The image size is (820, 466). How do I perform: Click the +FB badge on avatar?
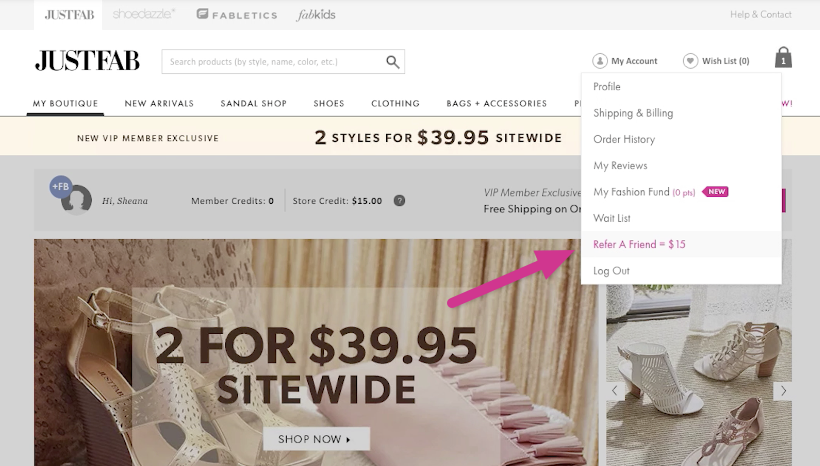tap(61, 186)
